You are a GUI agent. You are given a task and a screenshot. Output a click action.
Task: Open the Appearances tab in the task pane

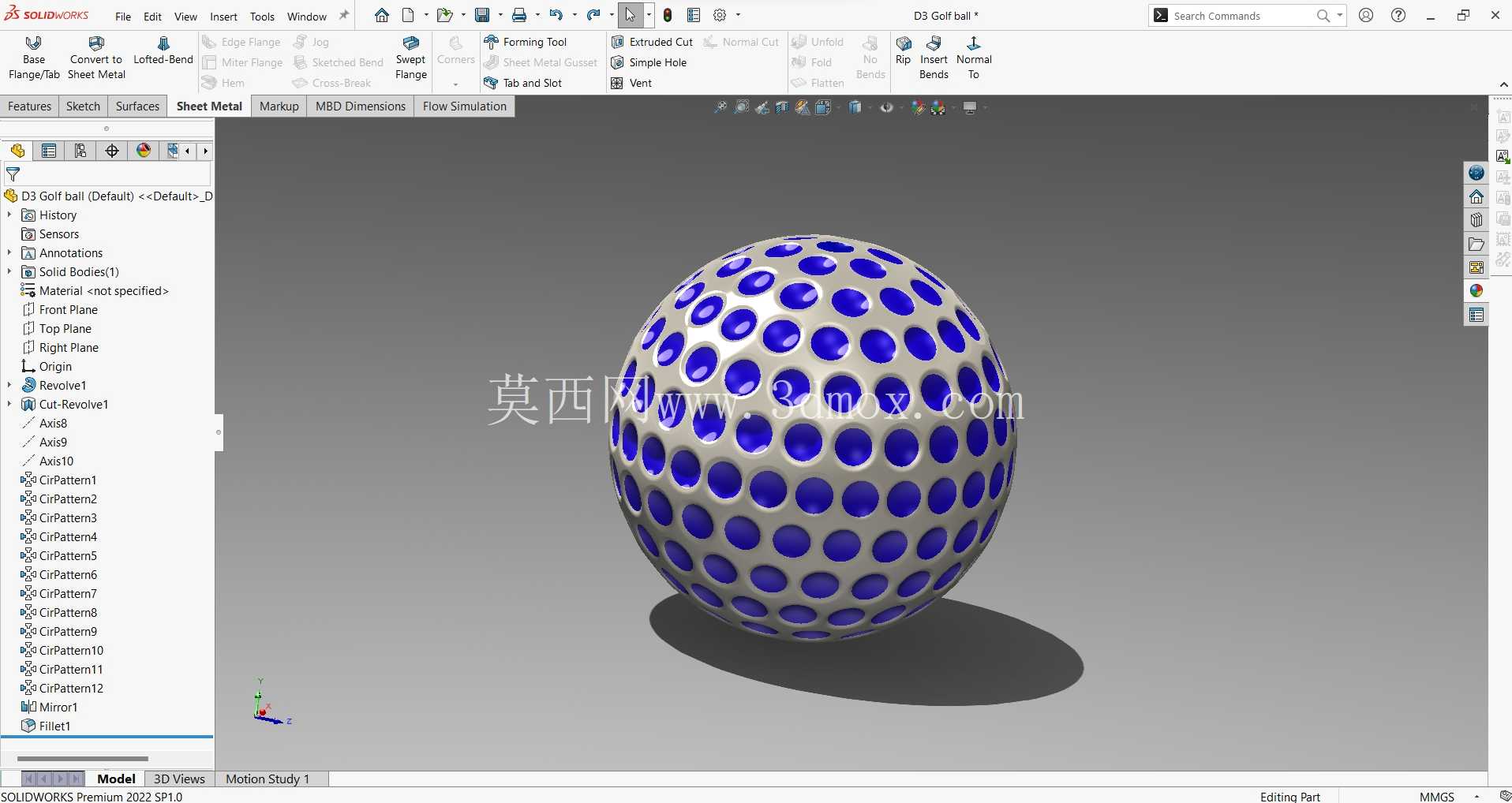pyautogui.click(x=1476, y=291)
